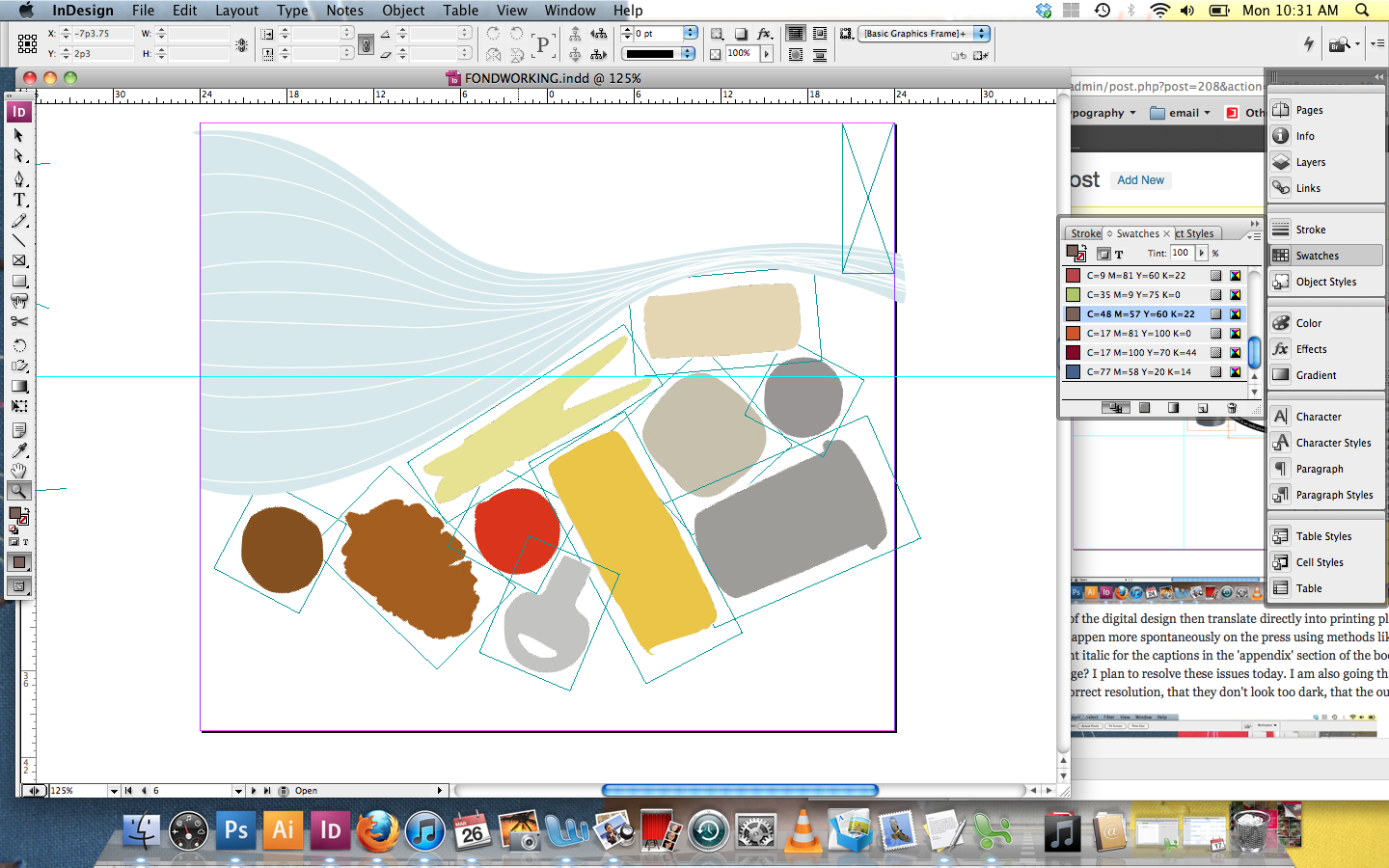Toggle Formatting affects text button in Swatches
1389x868 pixels.
coord(1119,254)
